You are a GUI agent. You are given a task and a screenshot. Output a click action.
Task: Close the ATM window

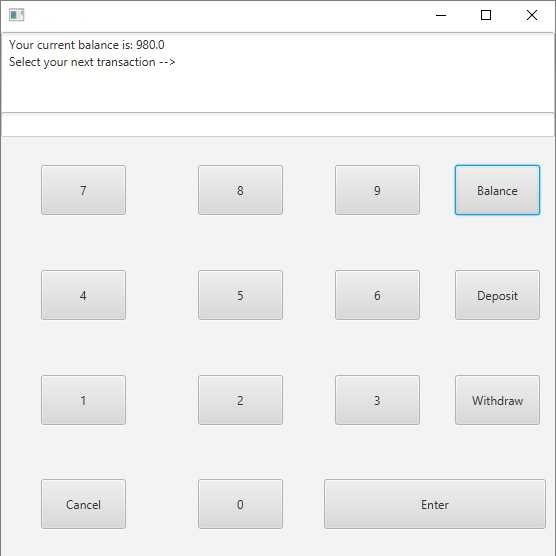click(x=532, y=15)
